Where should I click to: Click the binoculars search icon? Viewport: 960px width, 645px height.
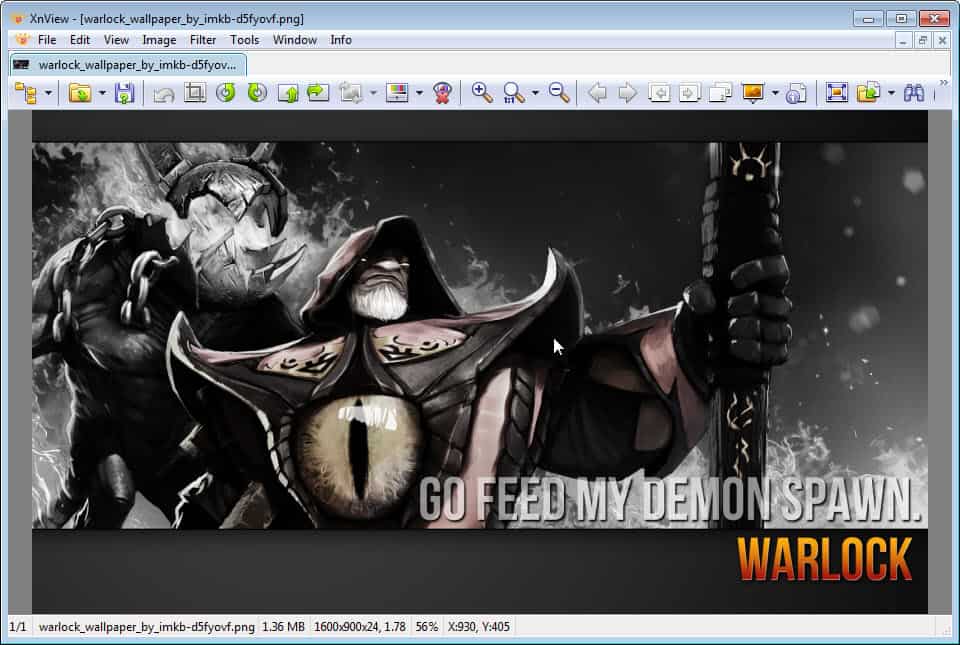tap(914, 93)
